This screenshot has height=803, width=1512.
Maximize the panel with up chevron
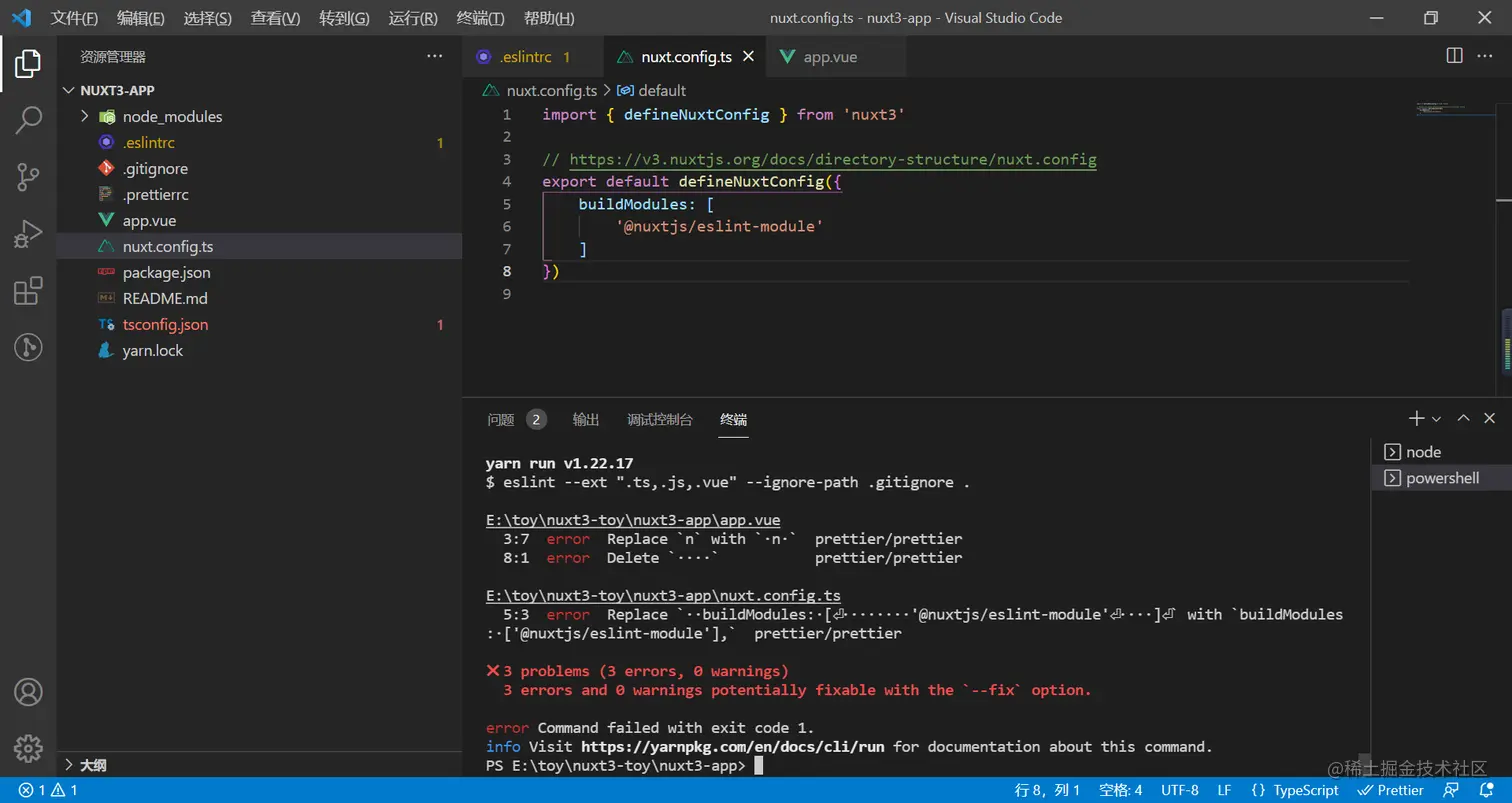coord(1463,418)
